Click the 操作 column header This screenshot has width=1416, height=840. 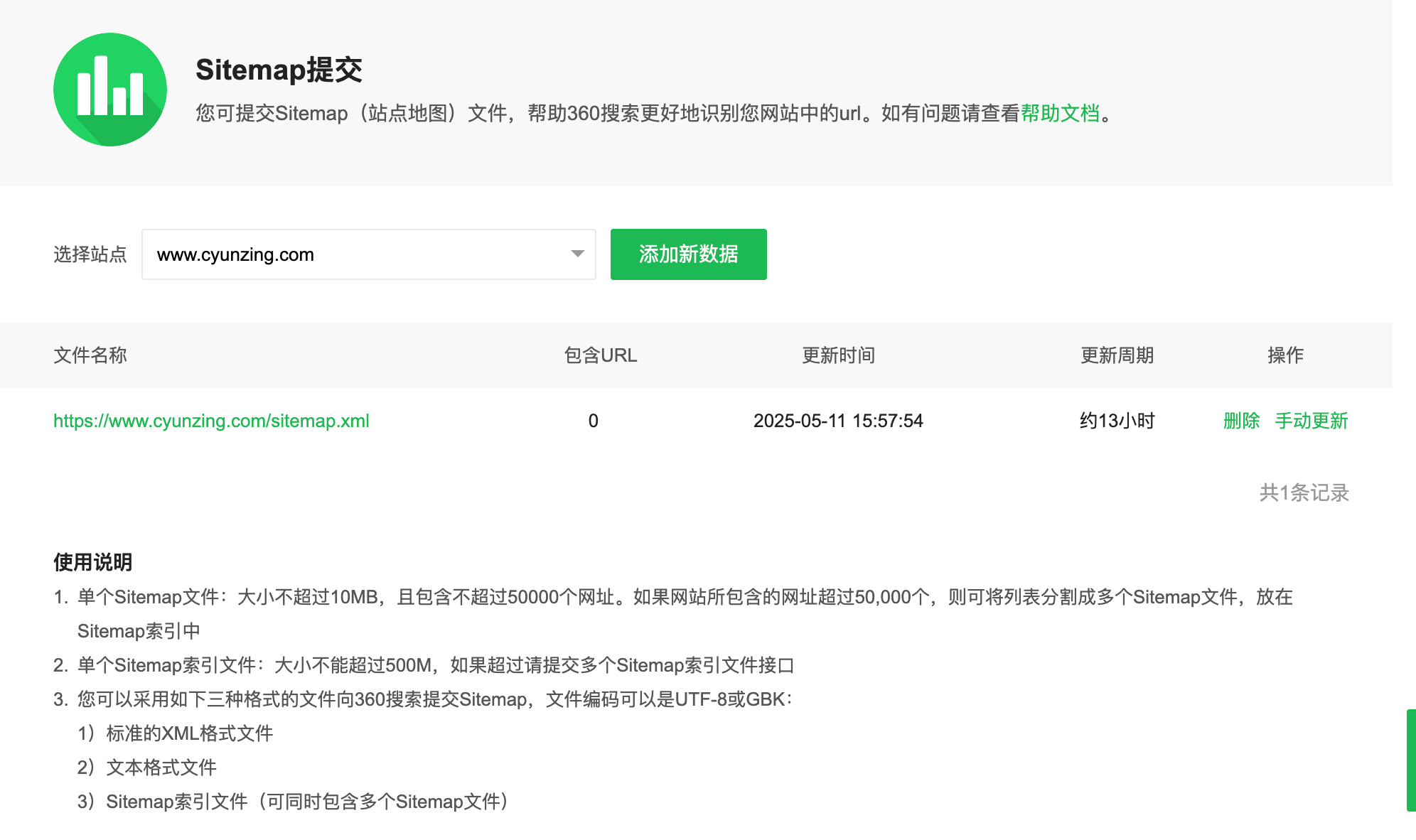pyautogui.click(x=1285, y=355)
